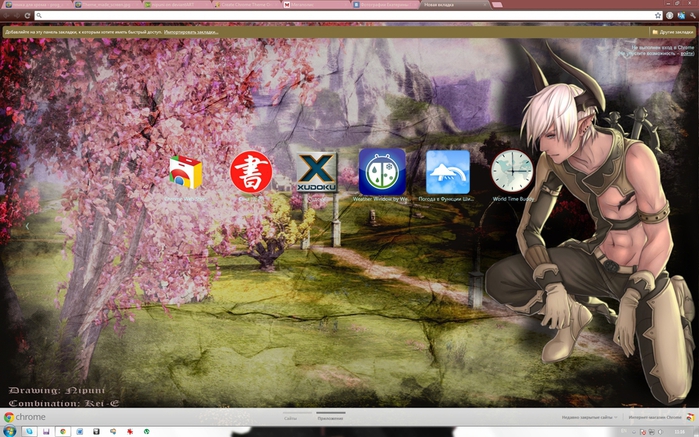The width and height of the screenshot is (699, 437).
Task: Reload the page with the refresh button
Action: point(27,16)
